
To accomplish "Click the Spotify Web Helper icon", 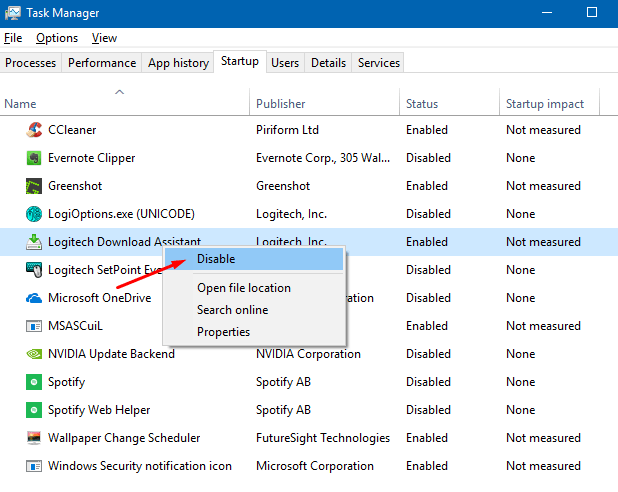I will 34,410.
